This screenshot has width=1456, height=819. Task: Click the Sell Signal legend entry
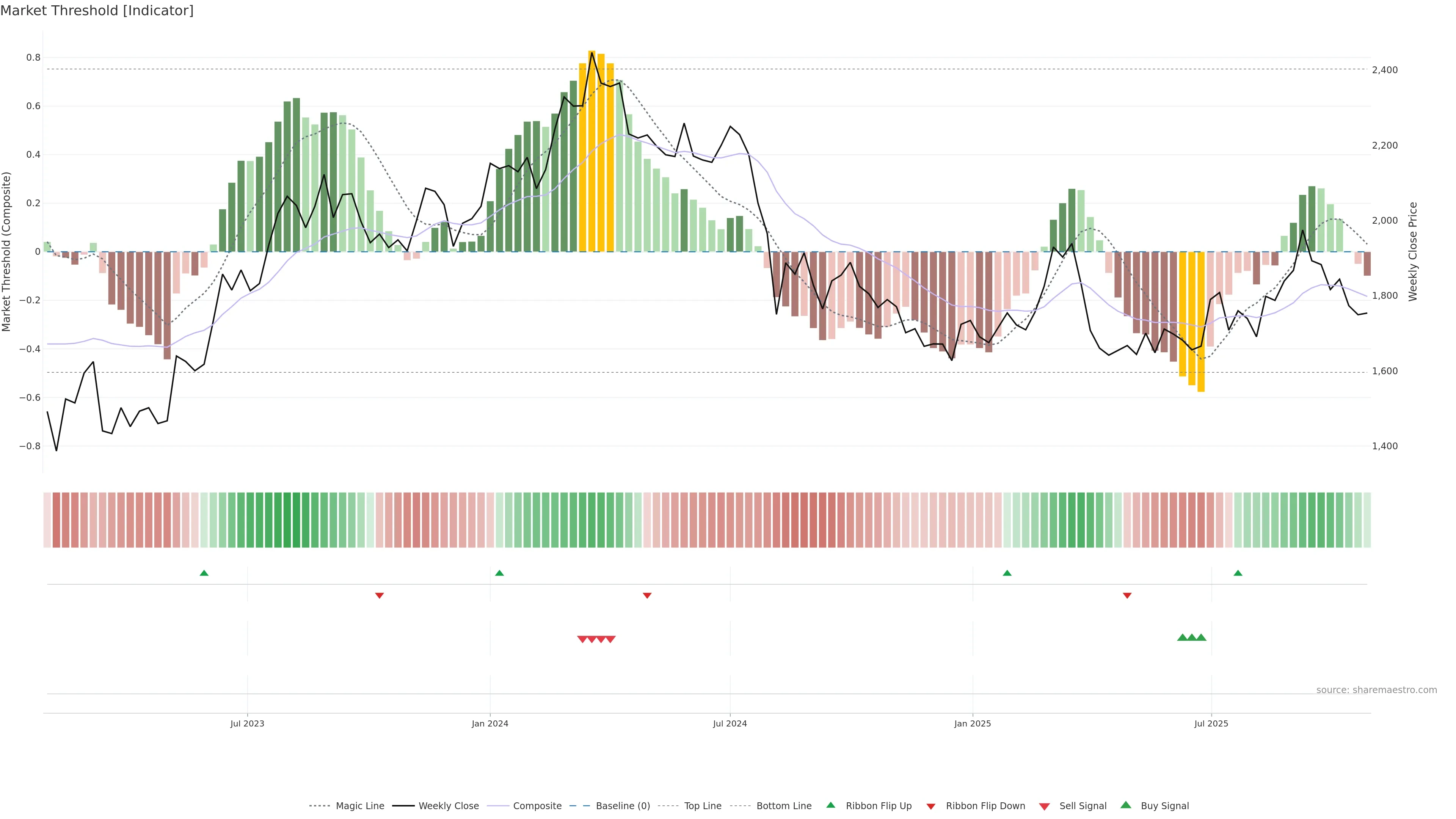(x=1083, y=806)
